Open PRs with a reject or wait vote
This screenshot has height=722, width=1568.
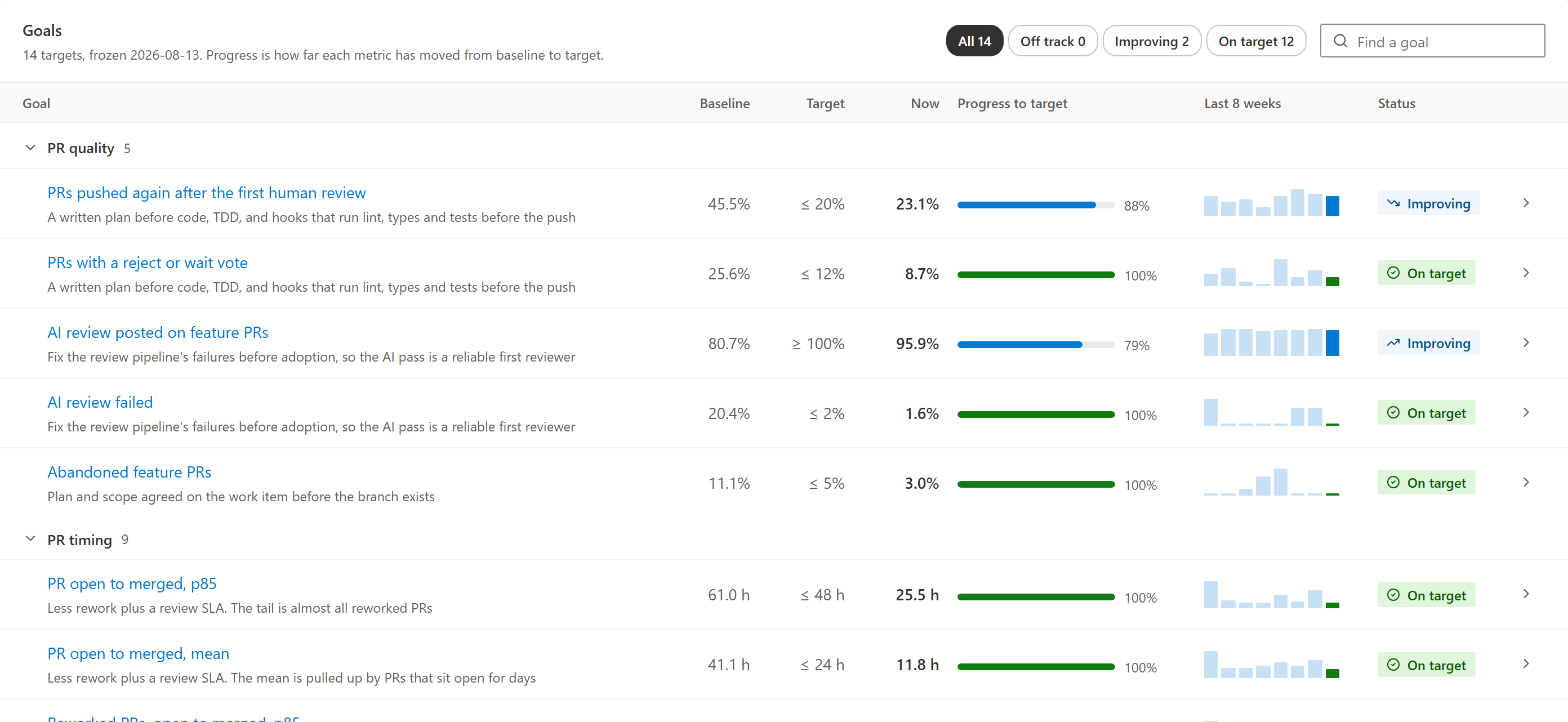coord(148,263)
